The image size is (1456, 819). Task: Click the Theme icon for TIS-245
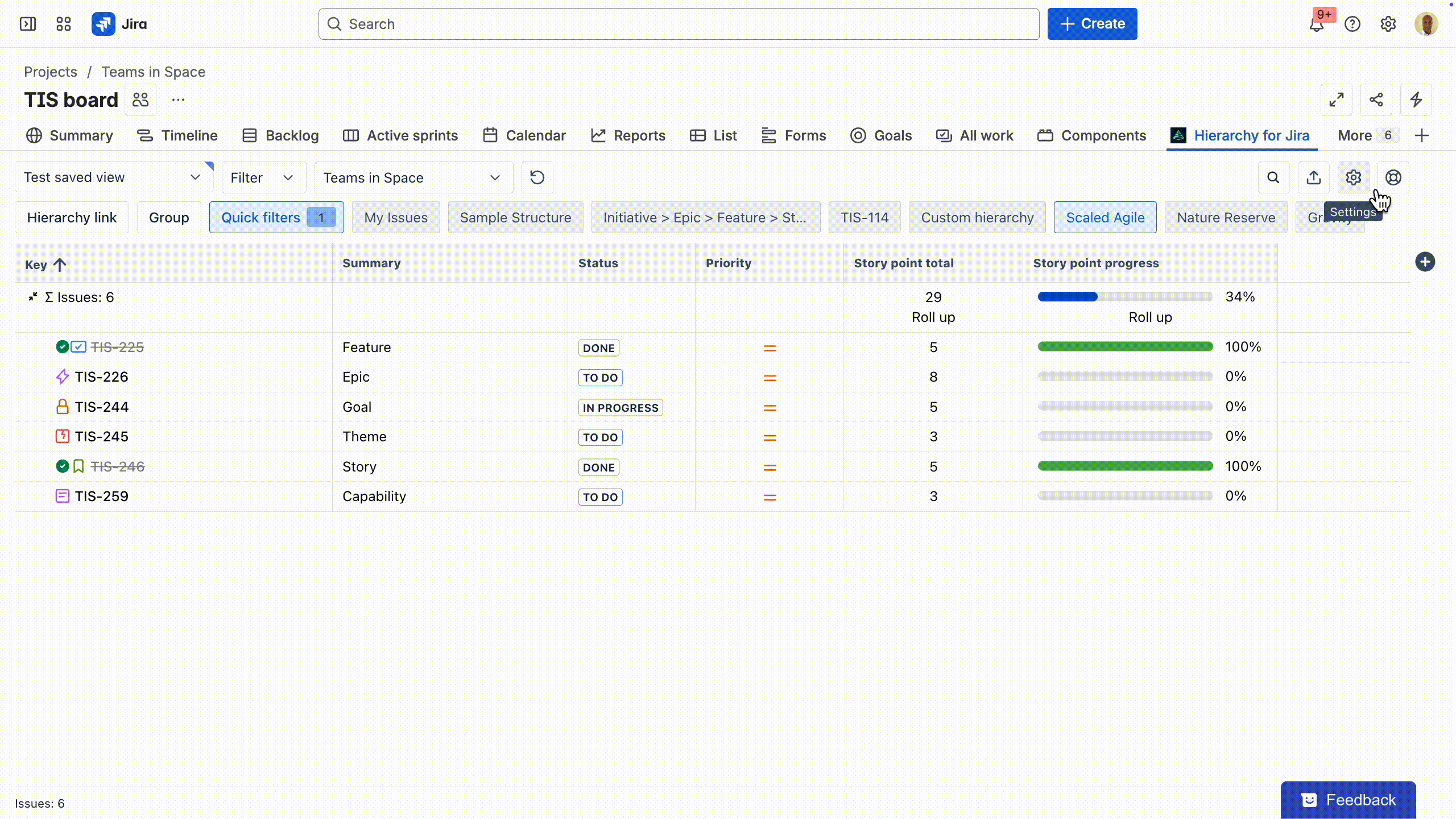(63, 436)
